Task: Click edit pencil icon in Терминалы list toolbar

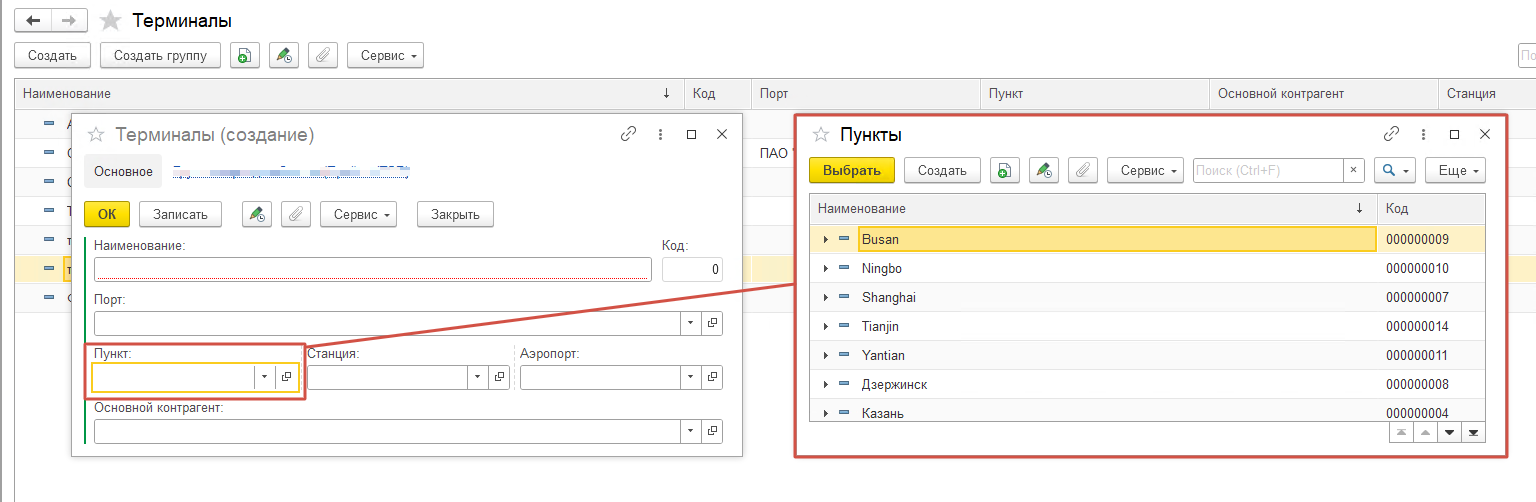Action: (283, 56)
